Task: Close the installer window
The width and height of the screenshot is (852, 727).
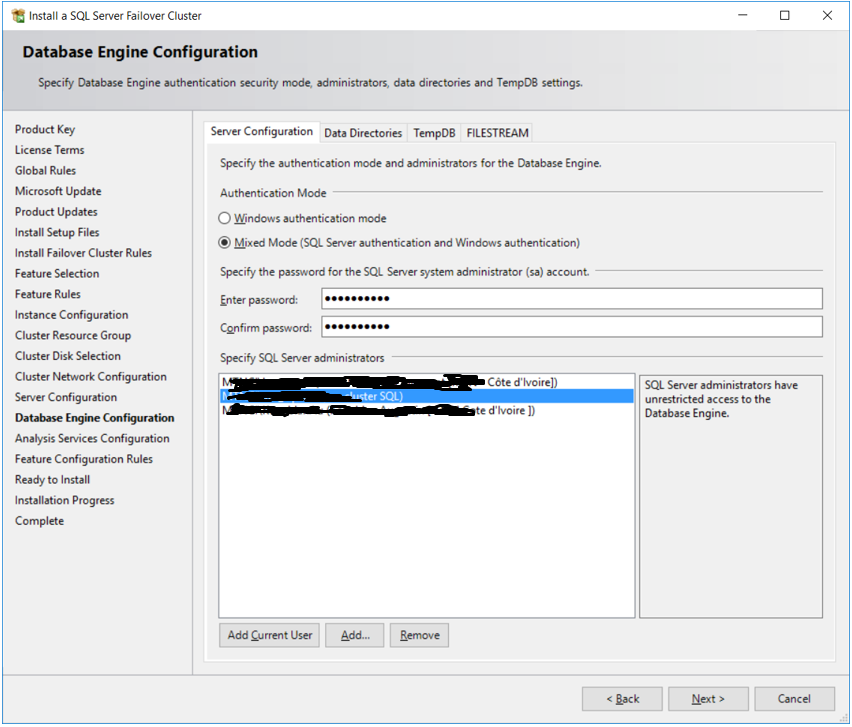Action: (x=828, y=16)
